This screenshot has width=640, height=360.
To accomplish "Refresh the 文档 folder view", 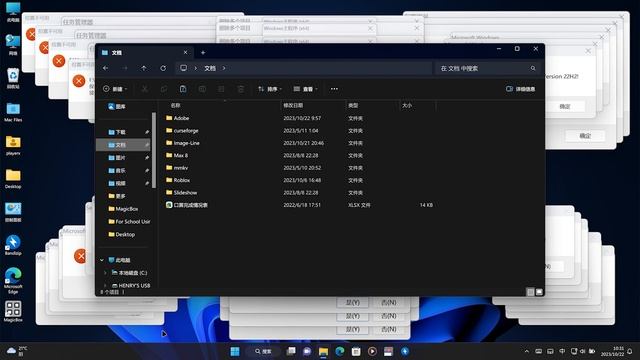I will click(163, 68).
